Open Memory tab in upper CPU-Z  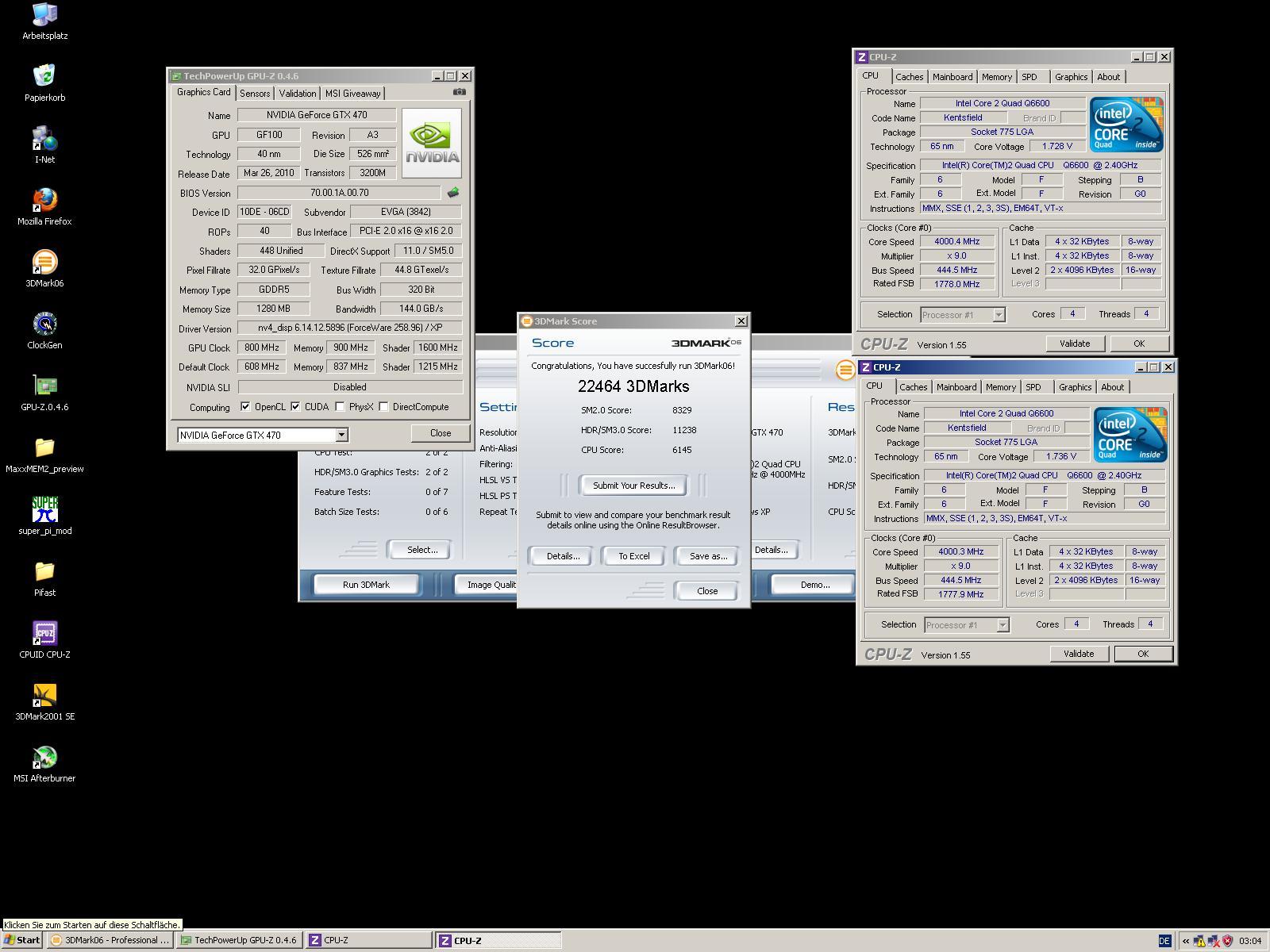997,77
